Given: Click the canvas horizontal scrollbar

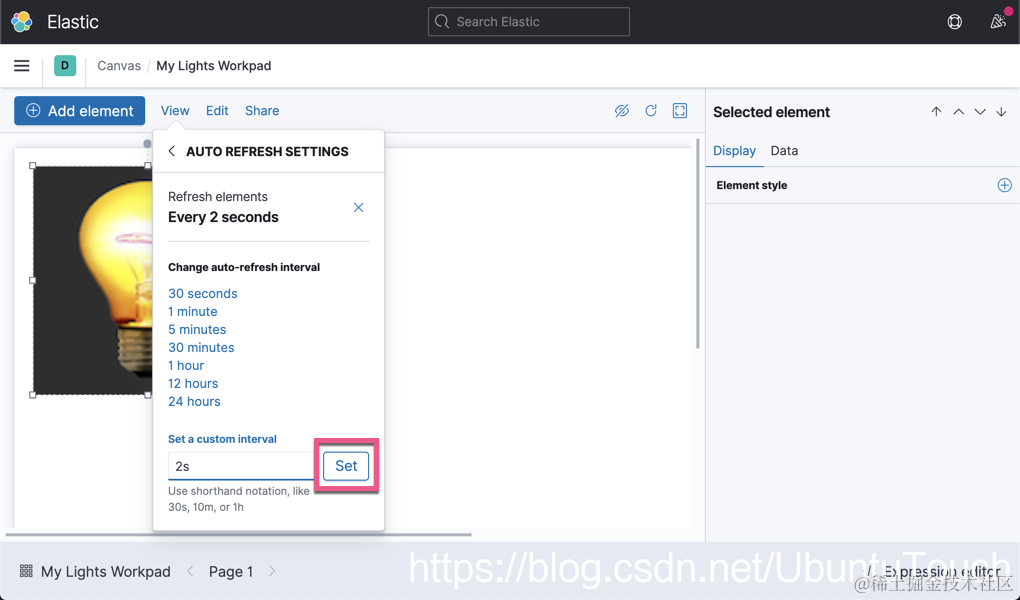Looking at the screenshot, I should (x=239, y=534).
